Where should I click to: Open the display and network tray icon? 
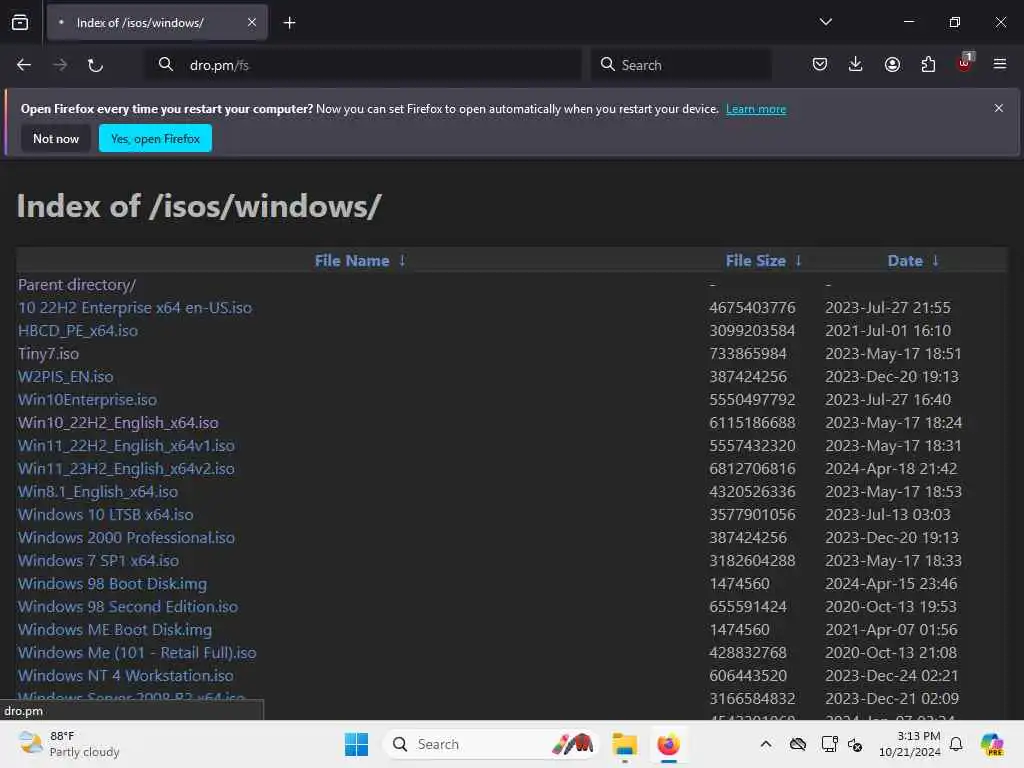[829, 744]
